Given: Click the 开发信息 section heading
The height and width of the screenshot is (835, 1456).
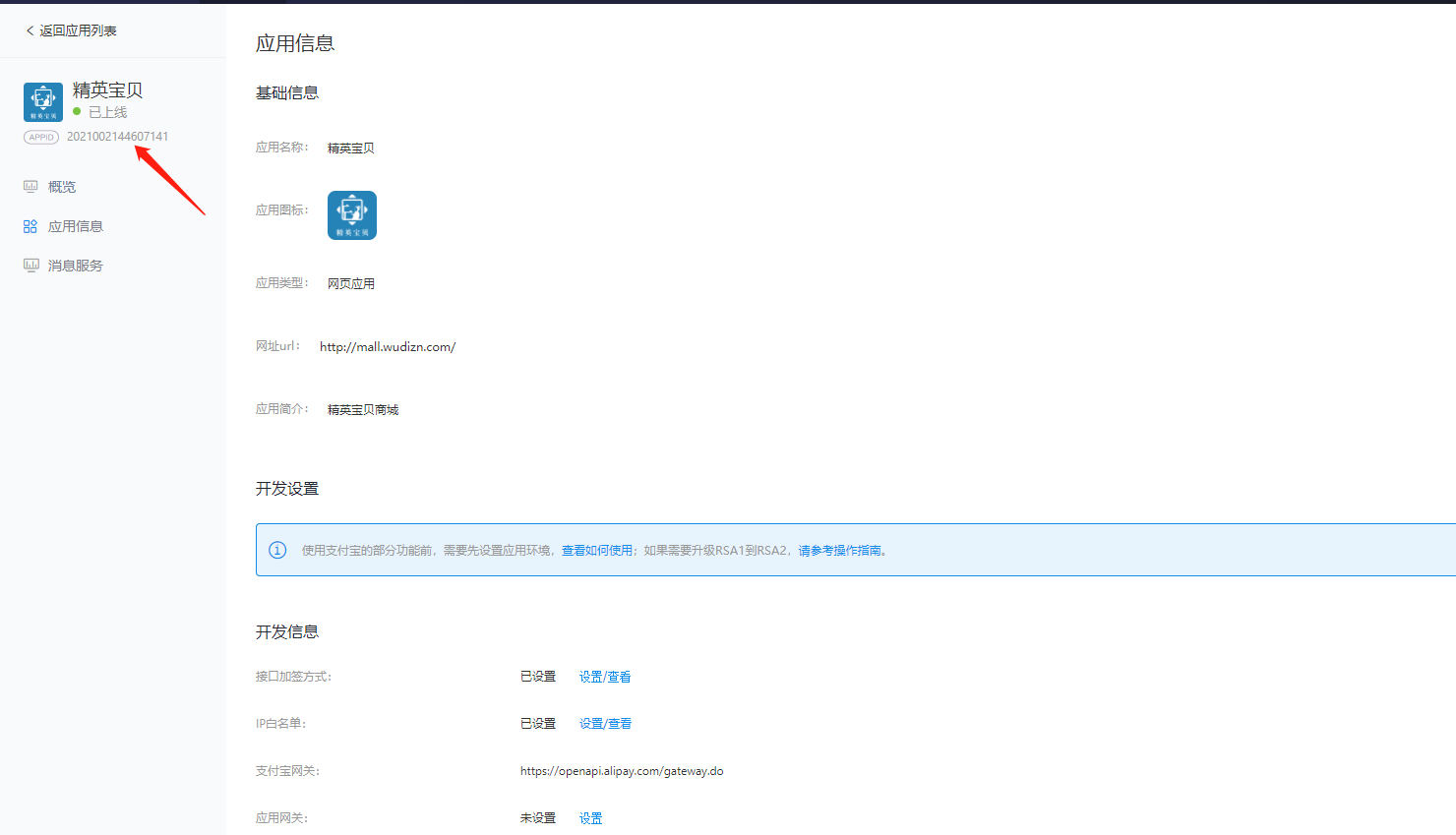Looking at the screenshot, I should (x=287, y=631).
